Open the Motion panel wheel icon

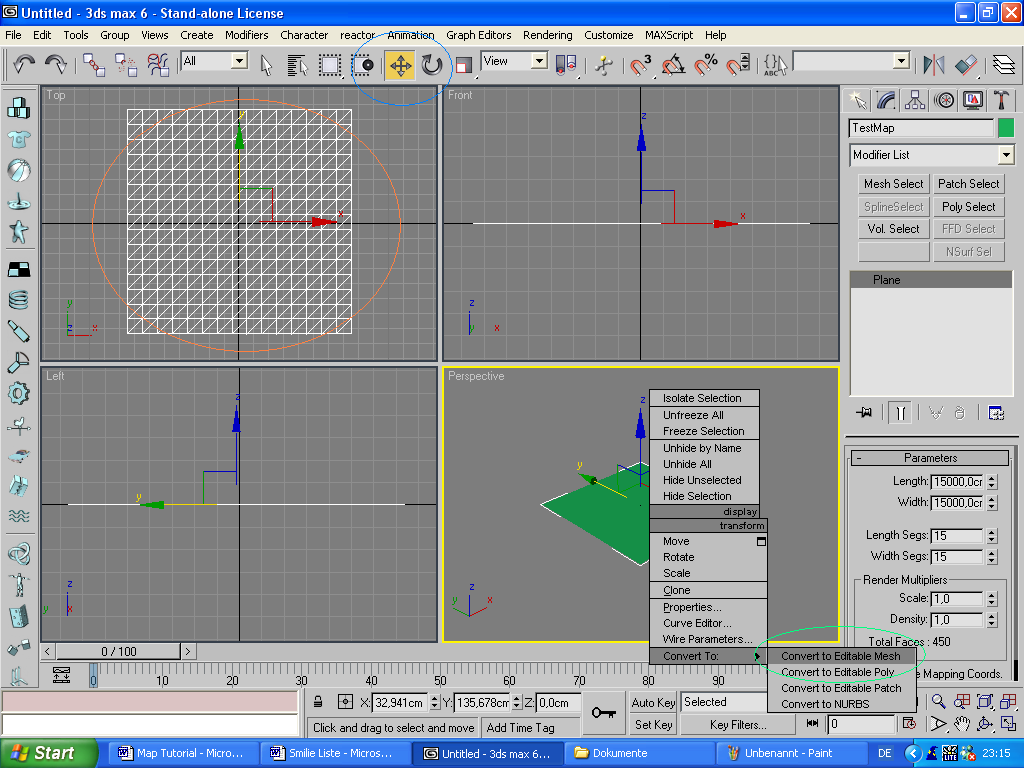(x=944, y=100)
